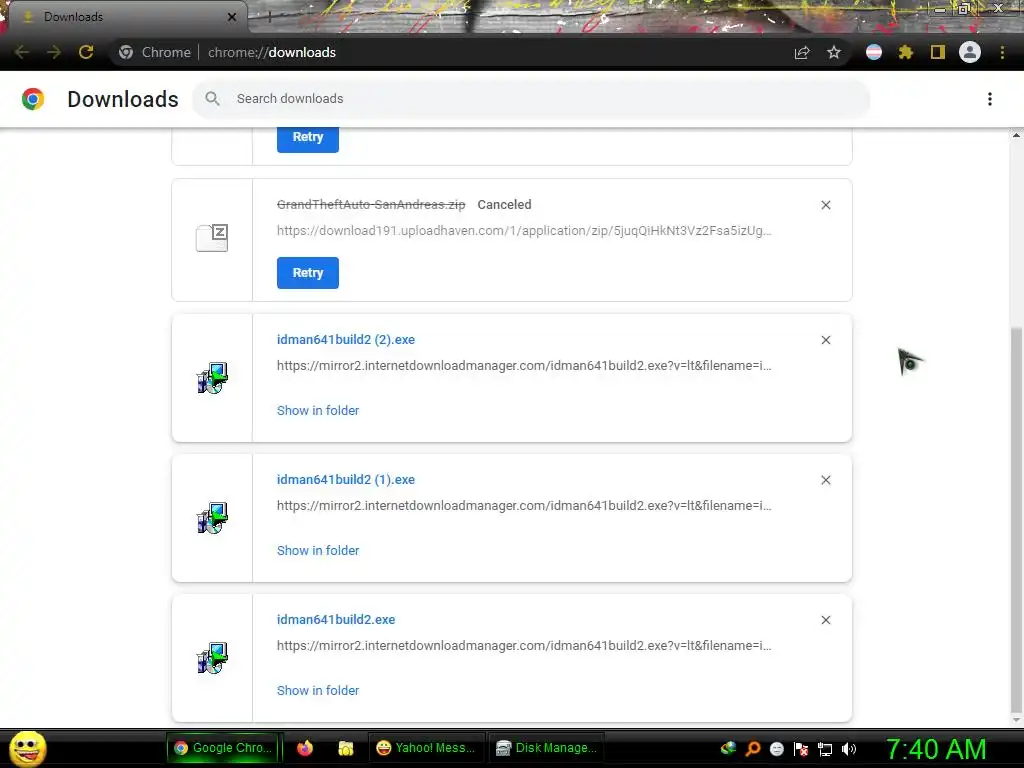Viewport: 1024px width, 768px height.
Task: Remove idman641build2 (2).exe from list
Action: click(x=825, y=340)
